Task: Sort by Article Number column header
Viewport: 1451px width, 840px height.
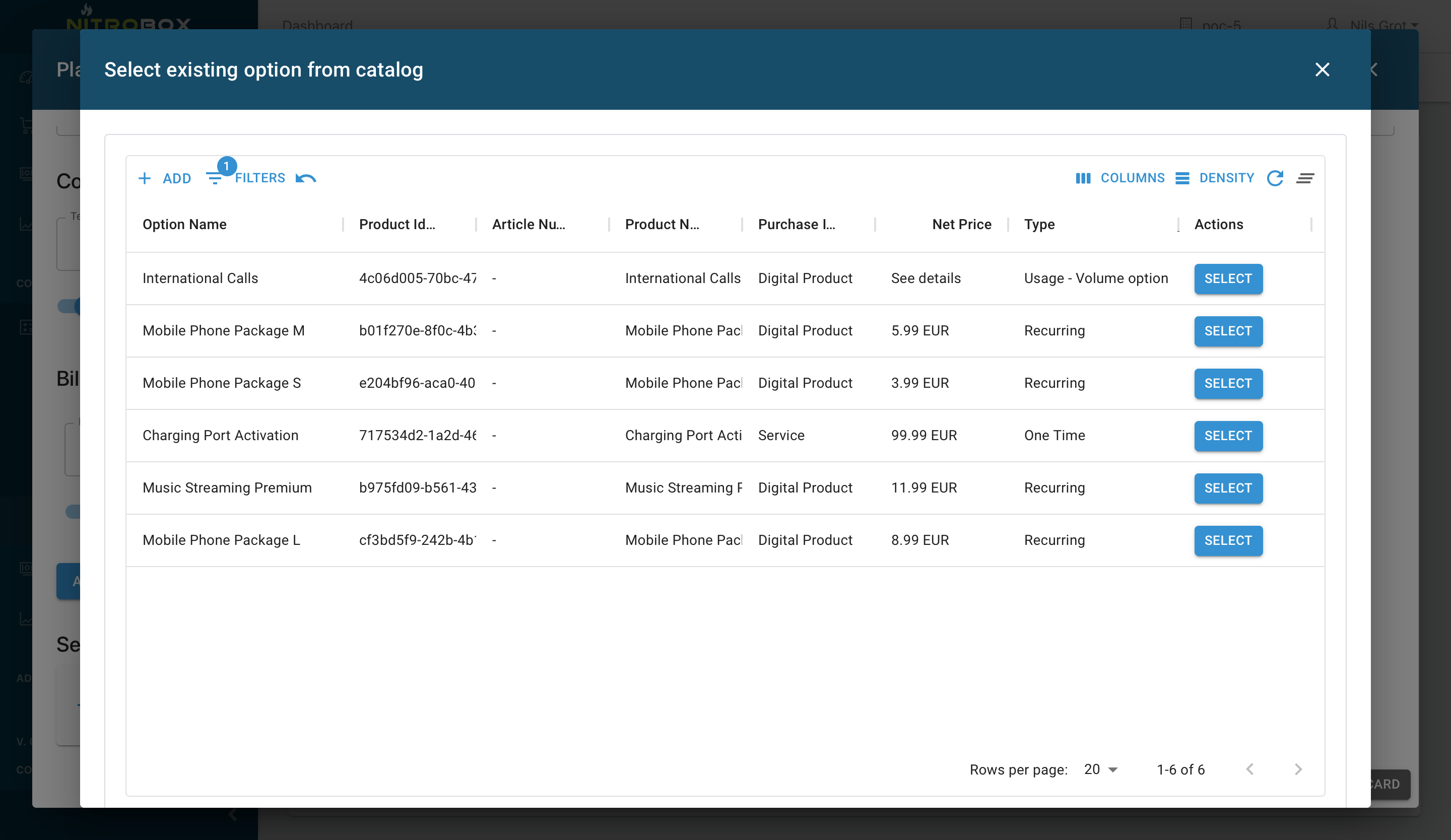Action: coord(529,225)
